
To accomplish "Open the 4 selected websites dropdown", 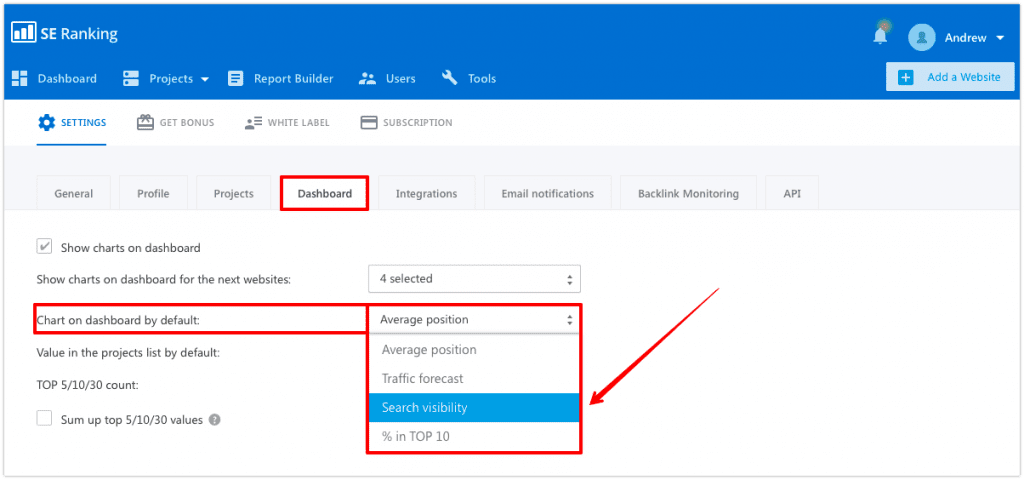I will [x=474, y=279].
